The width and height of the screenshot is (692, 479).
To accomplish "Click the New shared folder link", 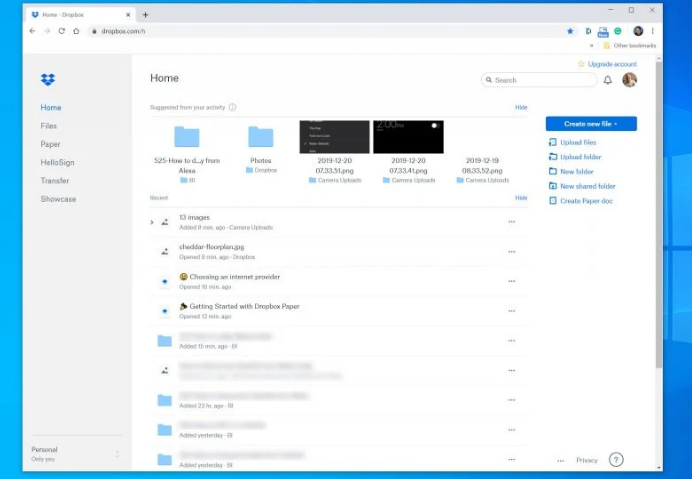I will (587, 186).
